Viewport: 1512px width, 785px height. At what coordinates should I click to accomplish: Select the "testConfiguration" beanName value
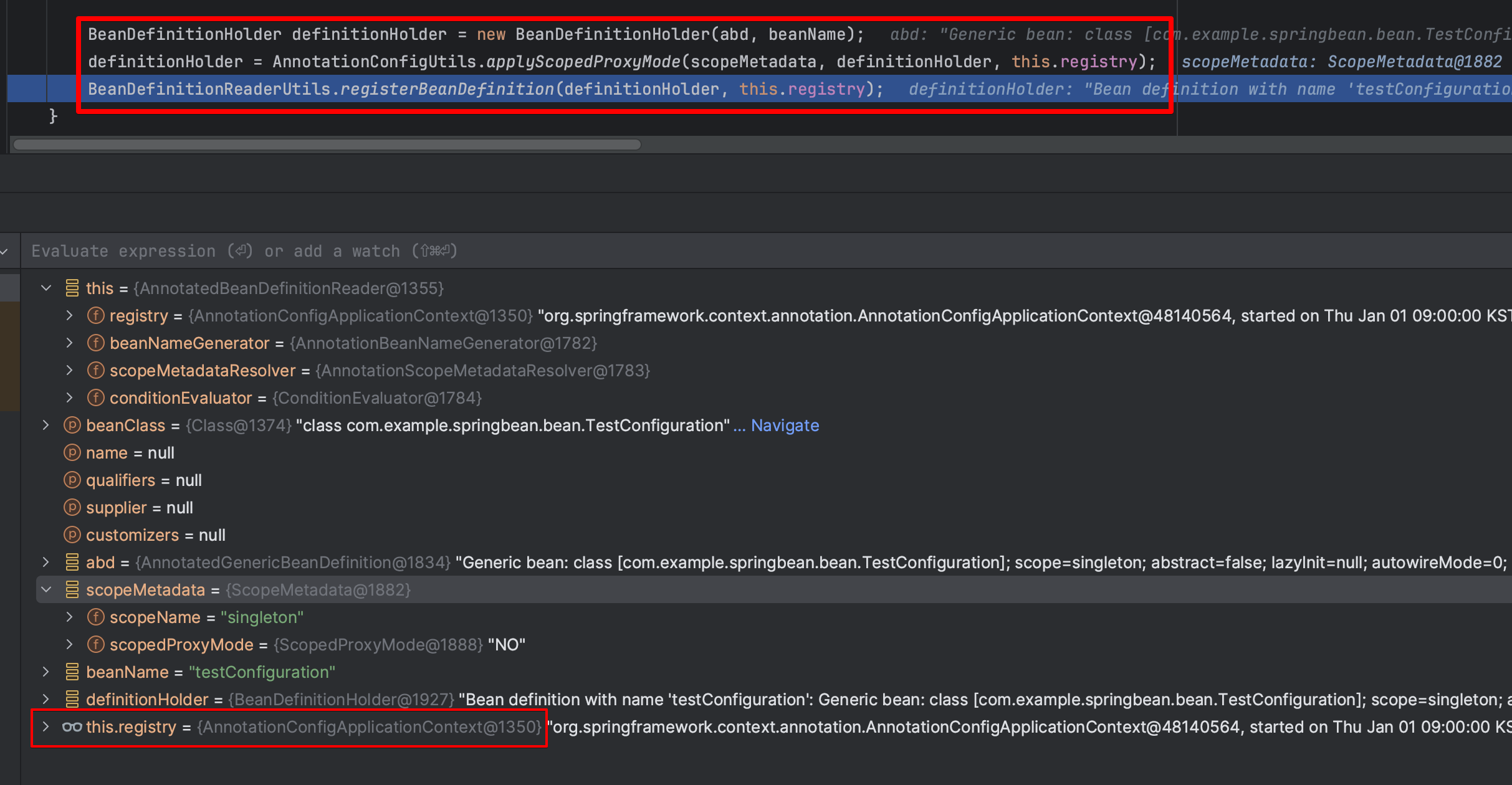(262, 672)
